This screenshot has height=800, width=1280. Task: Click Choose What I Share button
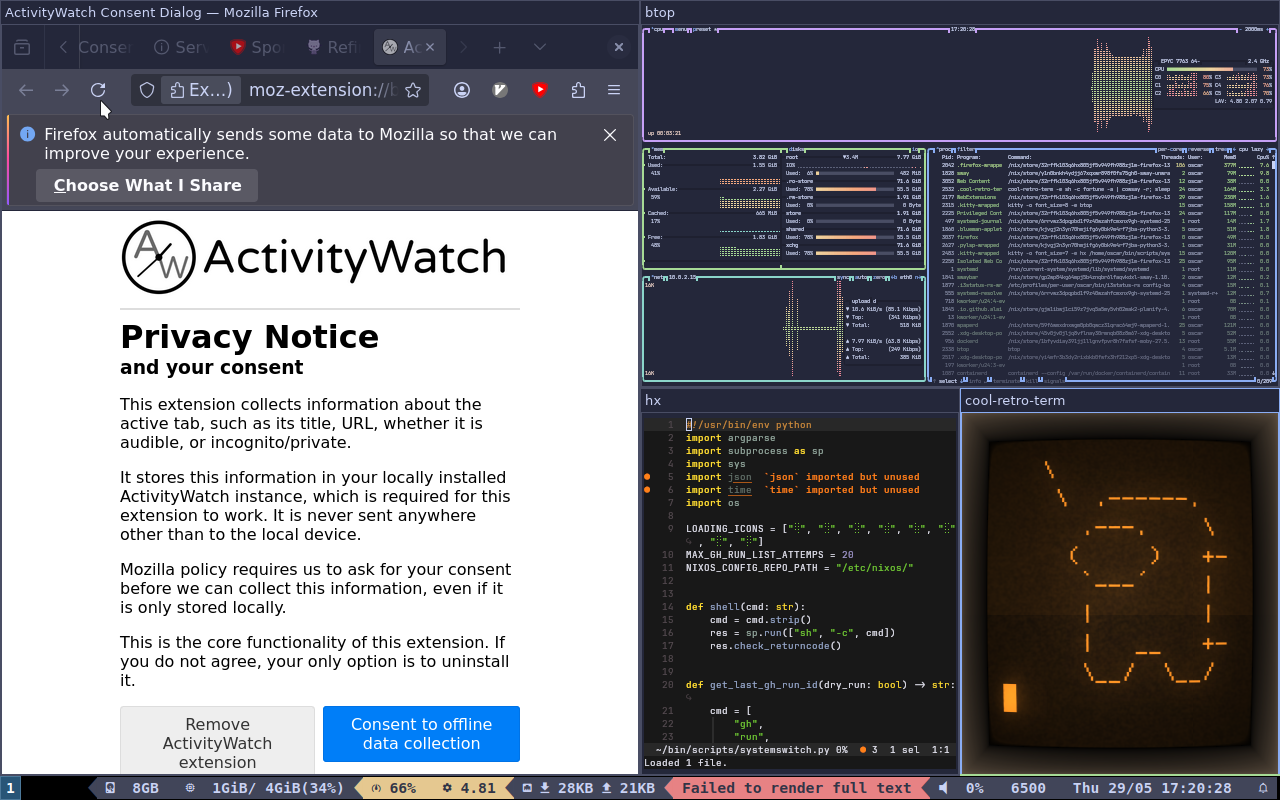147,185
